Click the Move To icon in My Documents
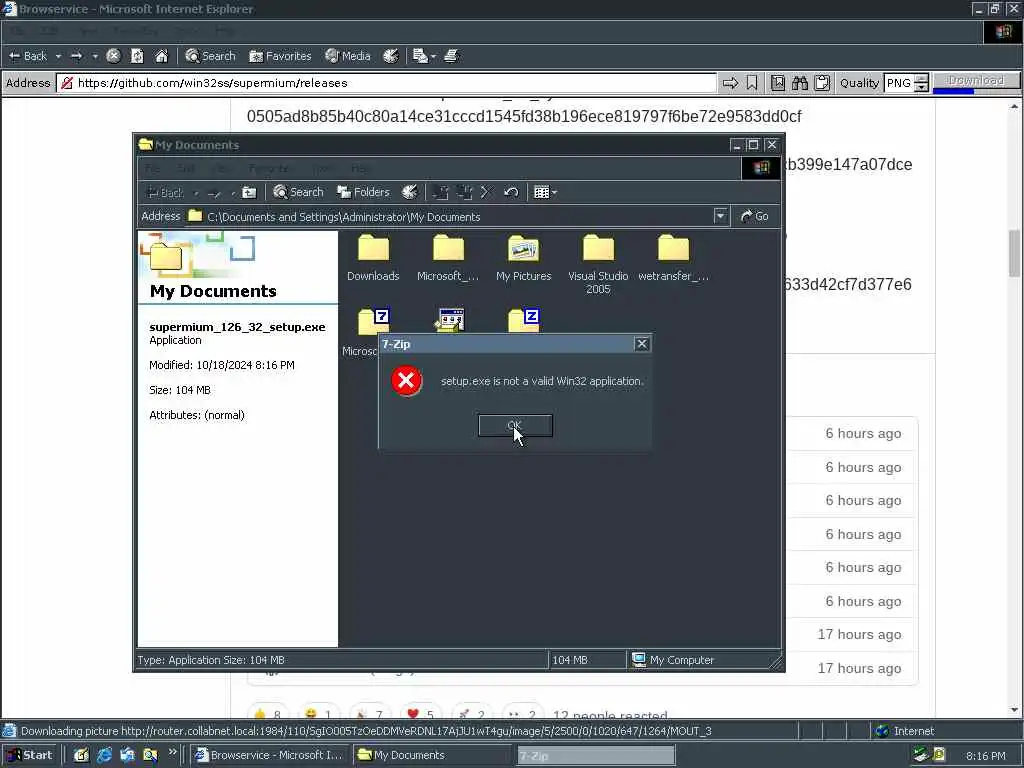The image size is (1024, 768). 440,193
